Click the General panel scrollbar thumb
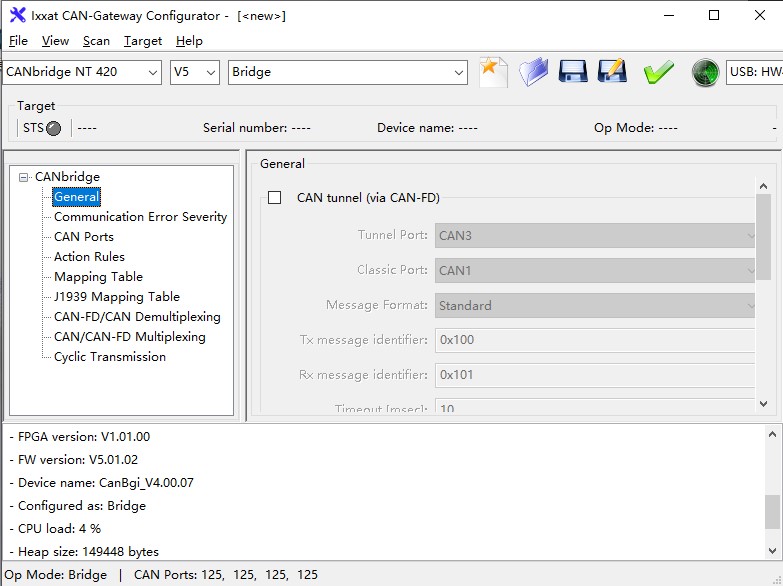Image resolution: width=783 pixels, height=586 pixels. [763, 237]
